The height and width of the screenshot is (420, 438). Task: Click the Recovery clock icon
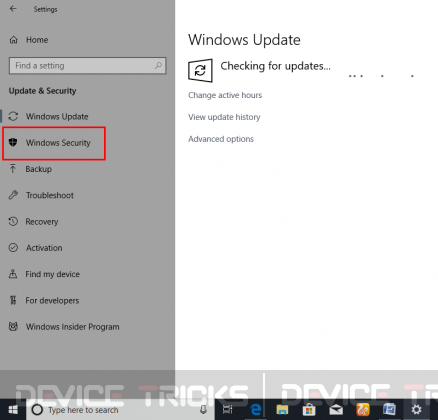[13, 221]
